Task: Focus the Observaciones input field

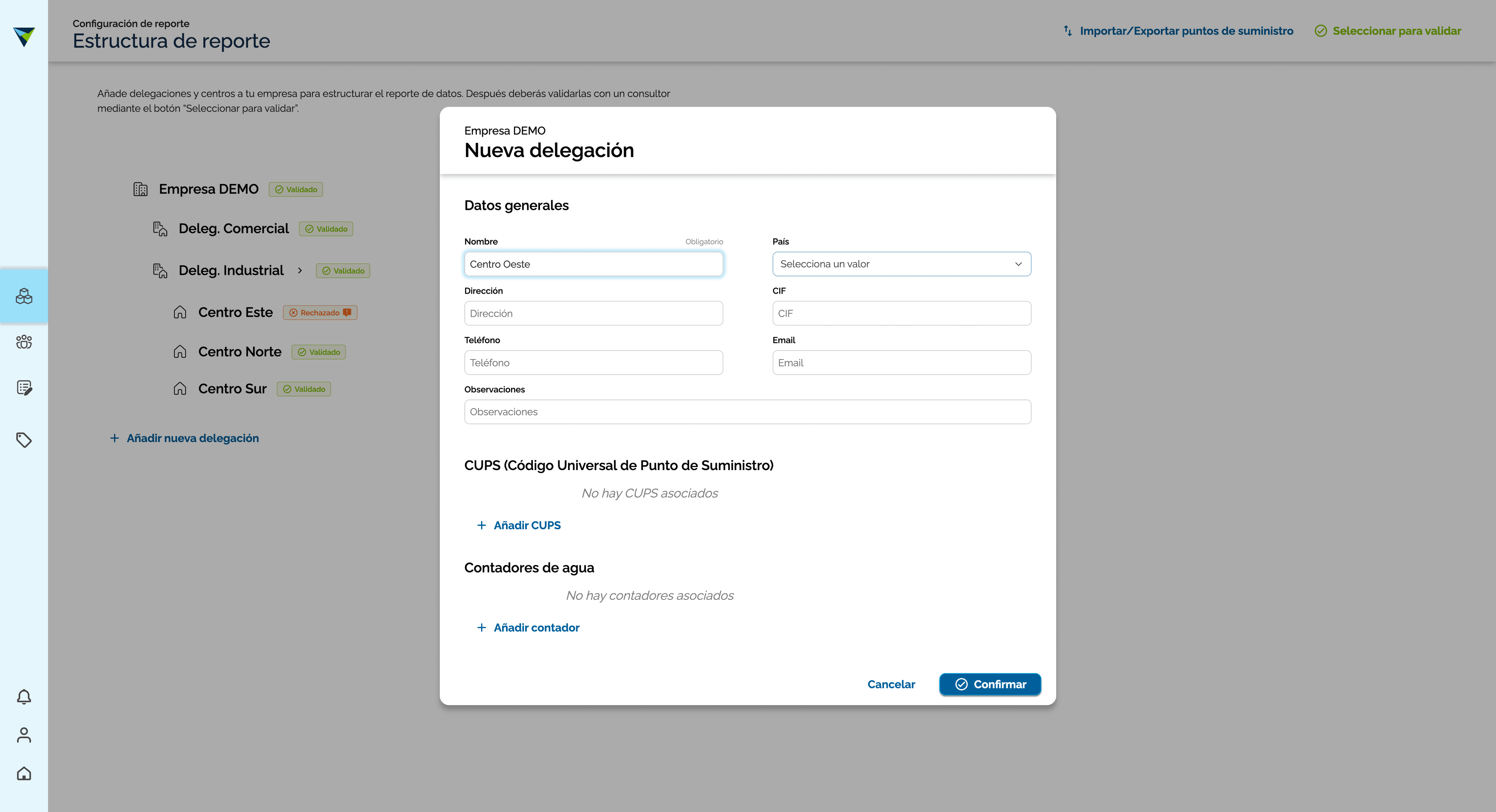Action: [x=748, y=412]
